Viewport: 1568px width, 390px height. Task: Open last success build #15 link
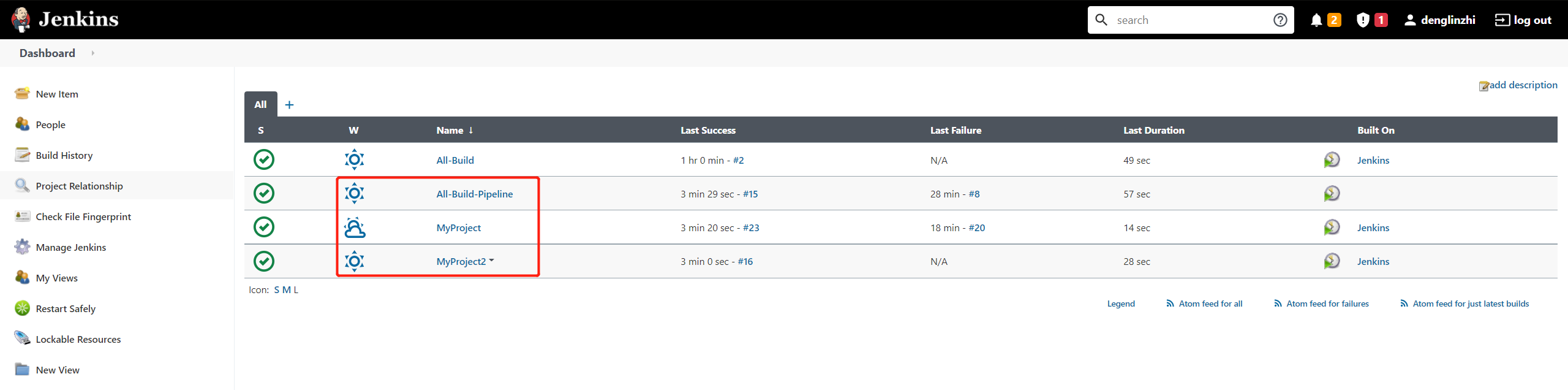(x=750, y=194)
